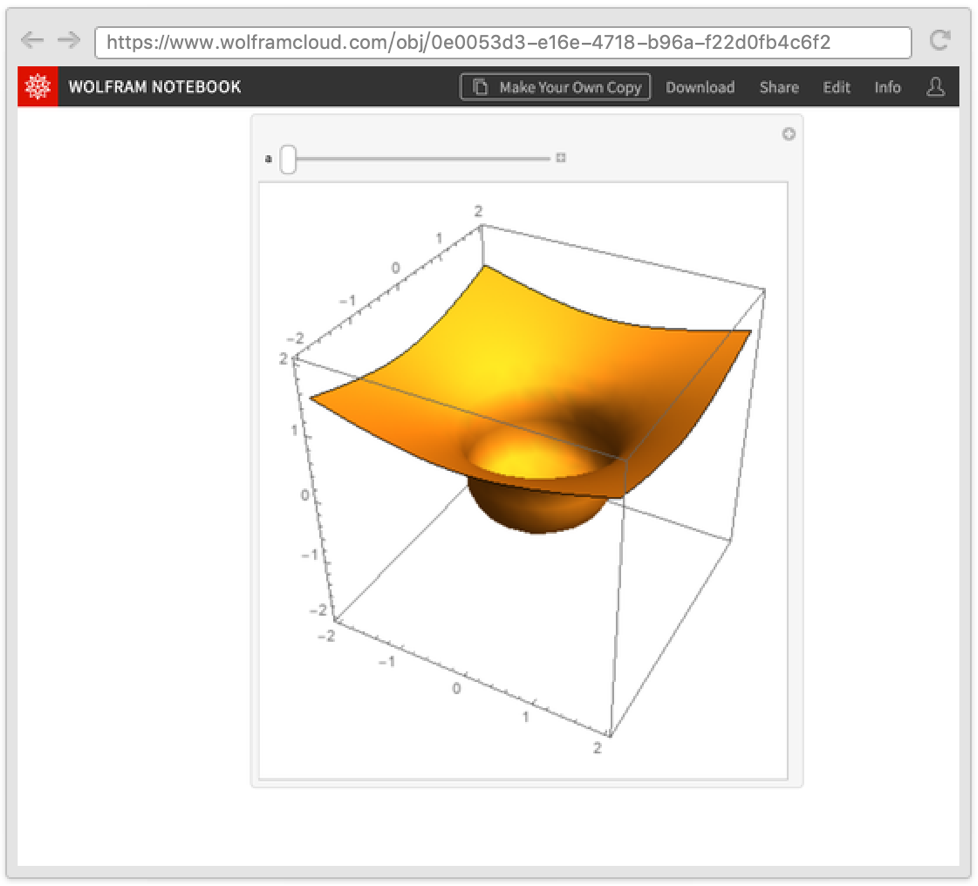Click the browser forward arrow
Image resolution: width=978 pixels, height=886 pixels.
click(68, 40)
